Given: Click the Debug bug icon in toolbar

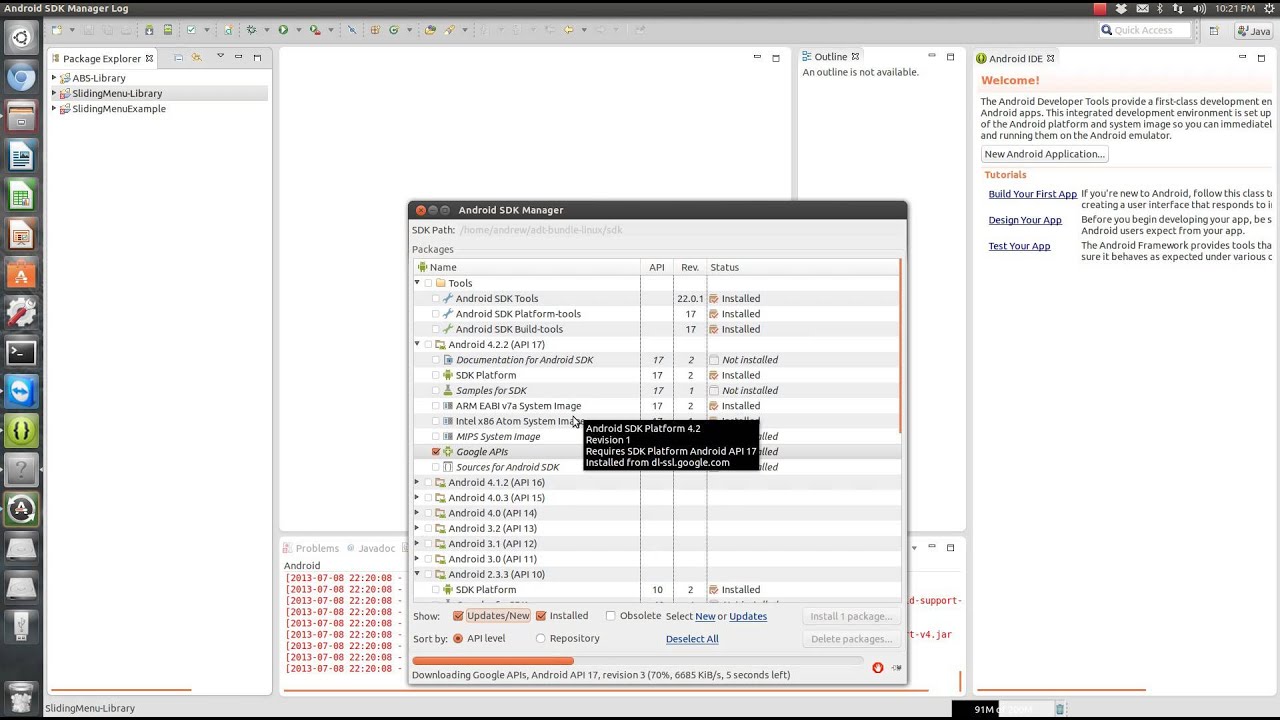Looking at the screenshot, I should click(251, 30).
